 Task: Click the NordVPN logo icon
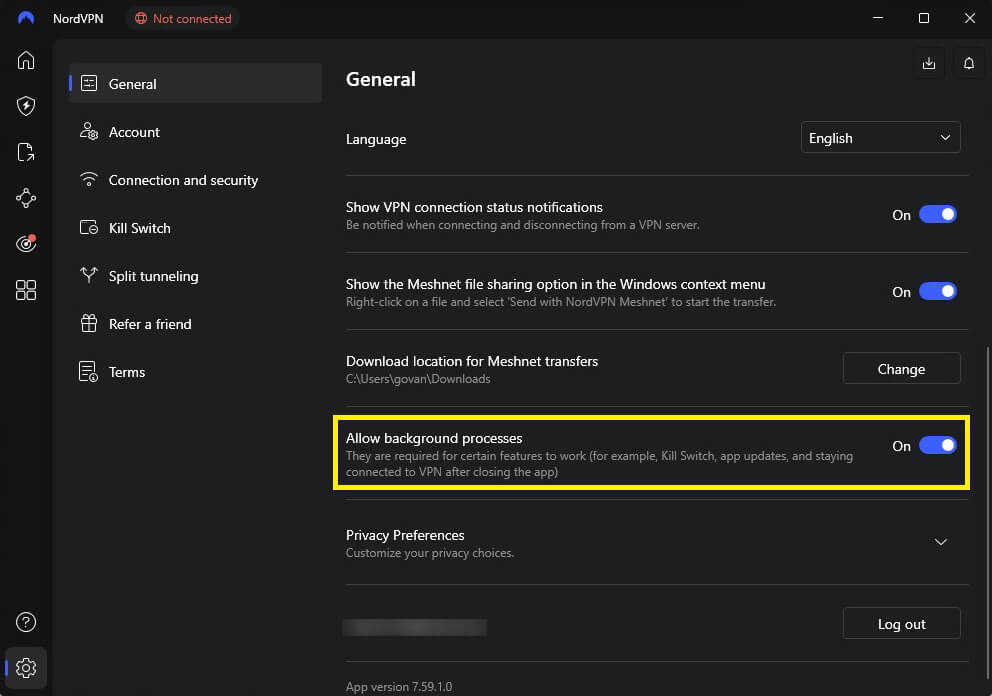26,18
